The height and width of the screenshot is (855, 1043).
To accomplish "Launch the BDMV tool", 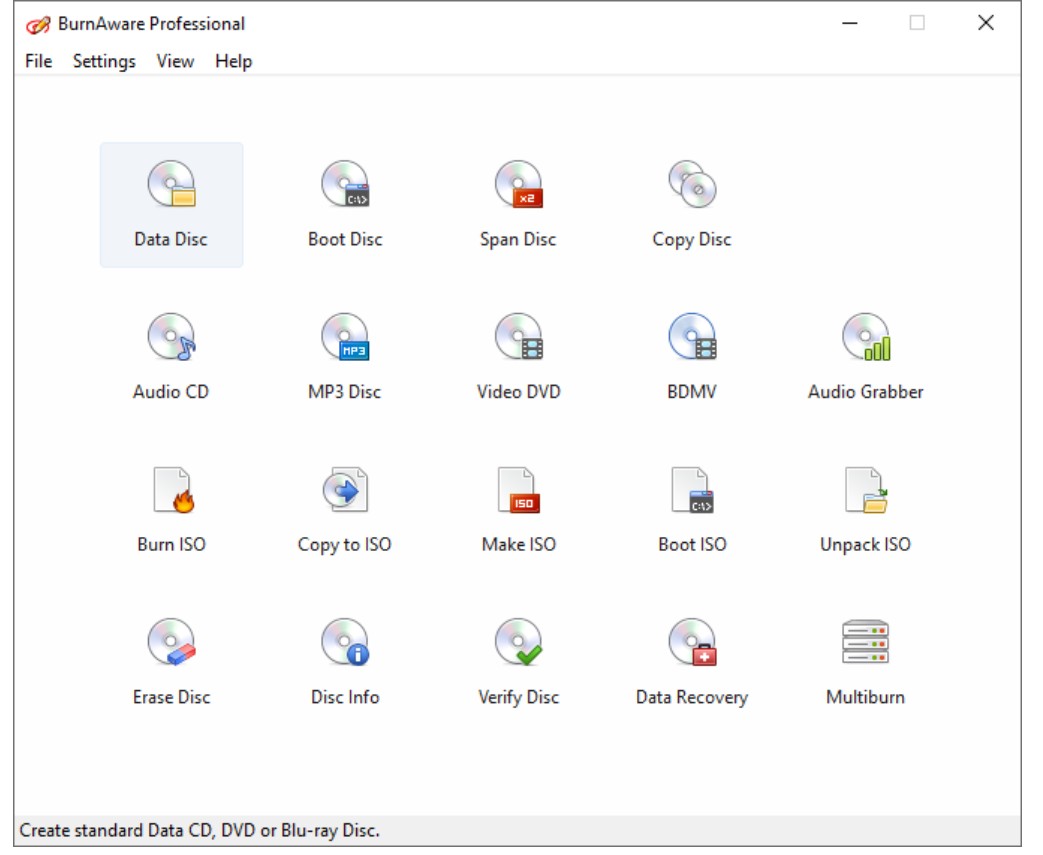I will pyautogui.click(x=691, y=350).
